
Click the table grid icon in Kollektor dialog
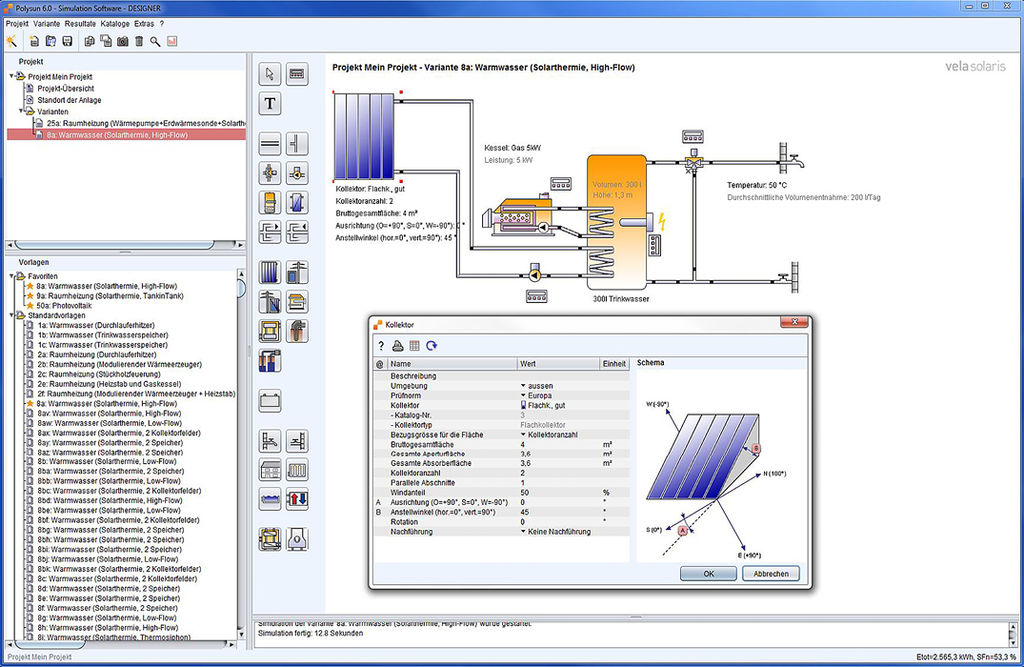tap(414, 346)
